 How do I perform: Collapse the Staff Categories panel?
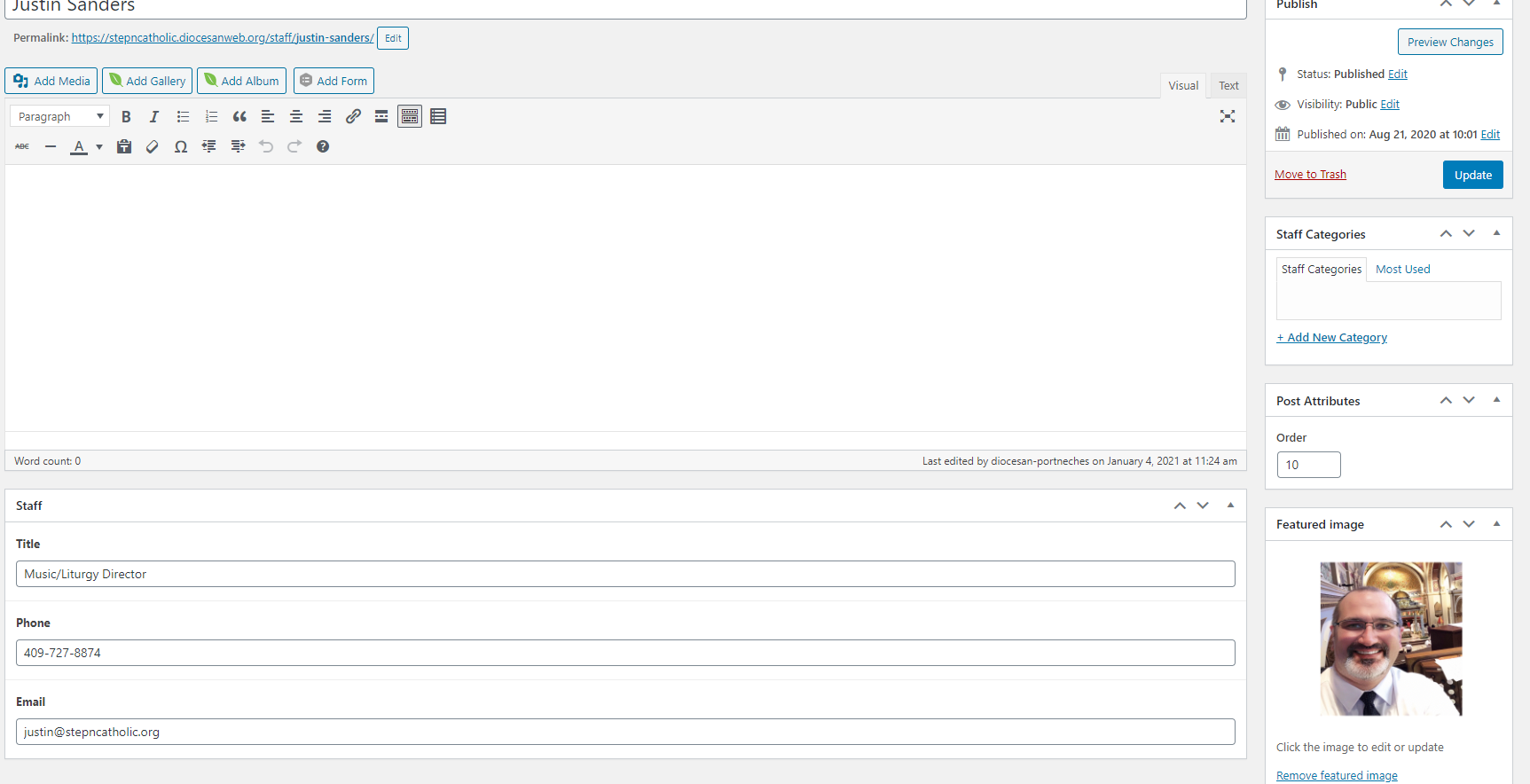point(1496,234)
